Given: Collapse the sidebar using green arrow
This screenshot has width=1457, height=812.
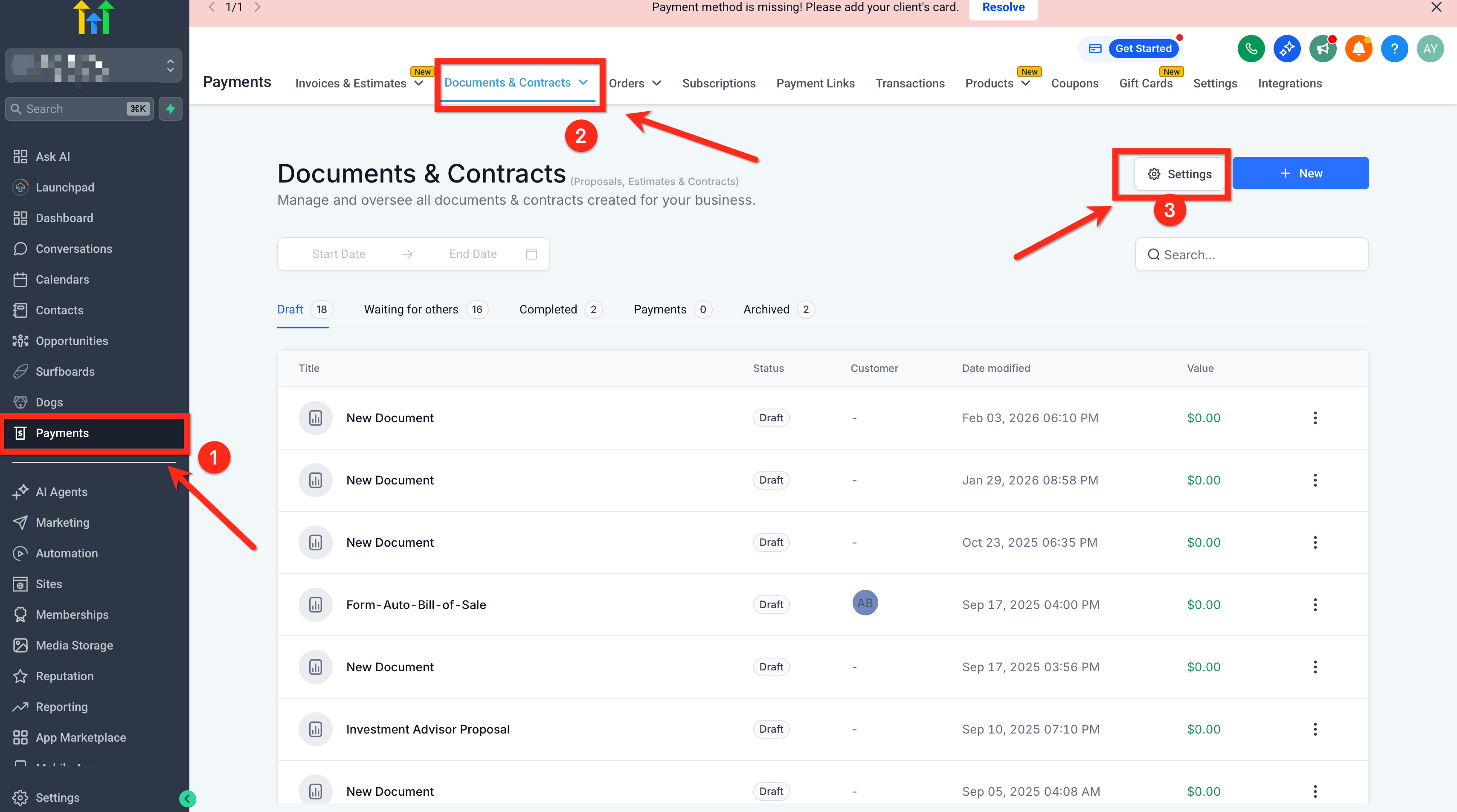Looking at the screenshot, I should click(x=187, y=798).
